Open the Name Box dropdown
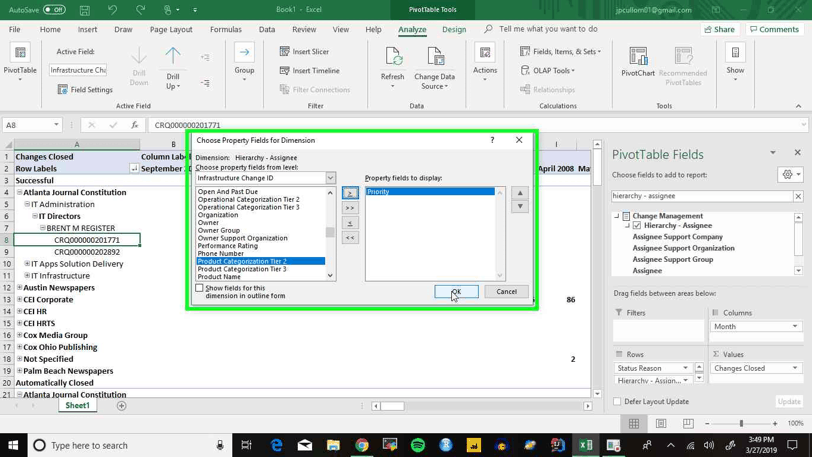Image resolution: width=814 pixels, height=459 pixels. 56,125
